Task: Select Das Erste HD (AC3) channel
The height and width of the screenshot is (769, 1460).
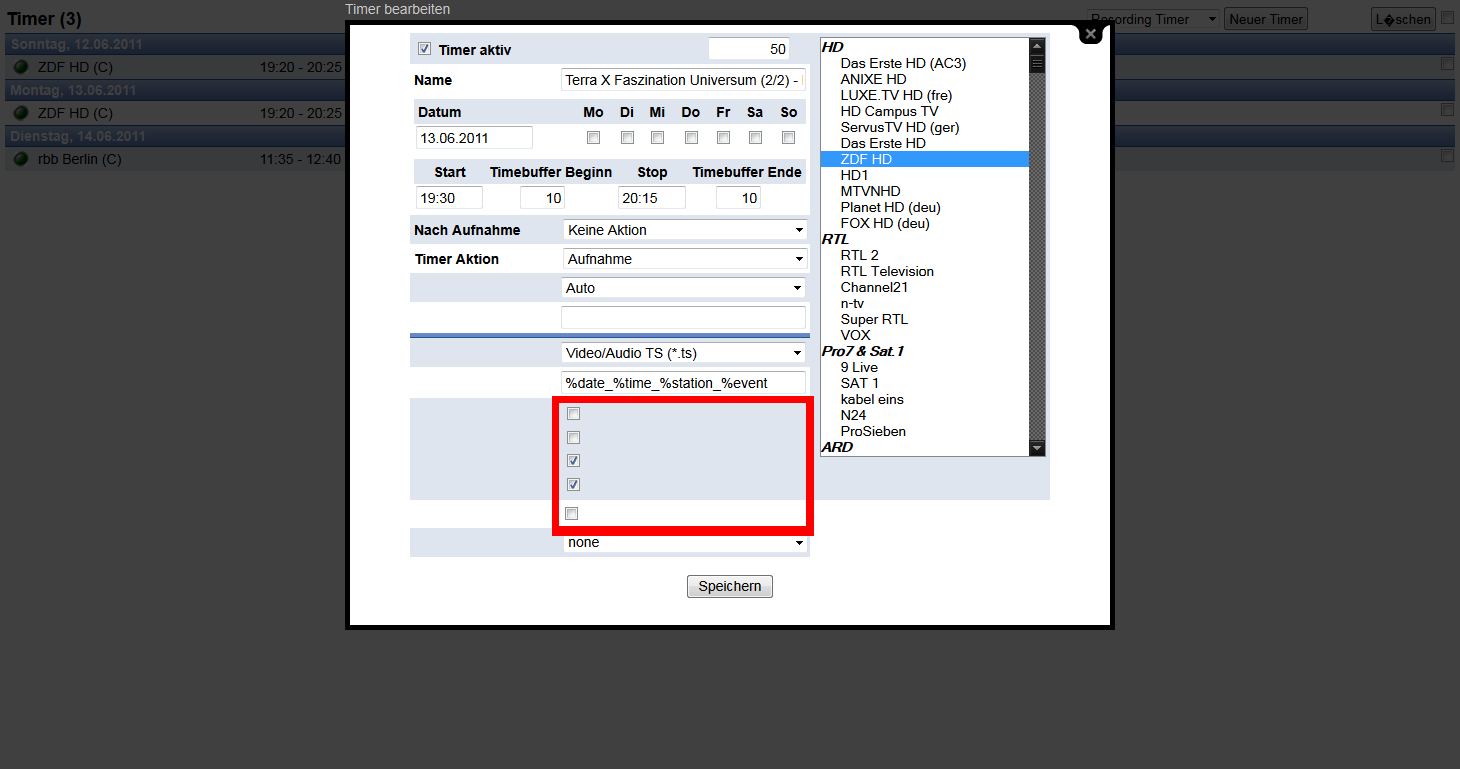Action: coord(903,63)
